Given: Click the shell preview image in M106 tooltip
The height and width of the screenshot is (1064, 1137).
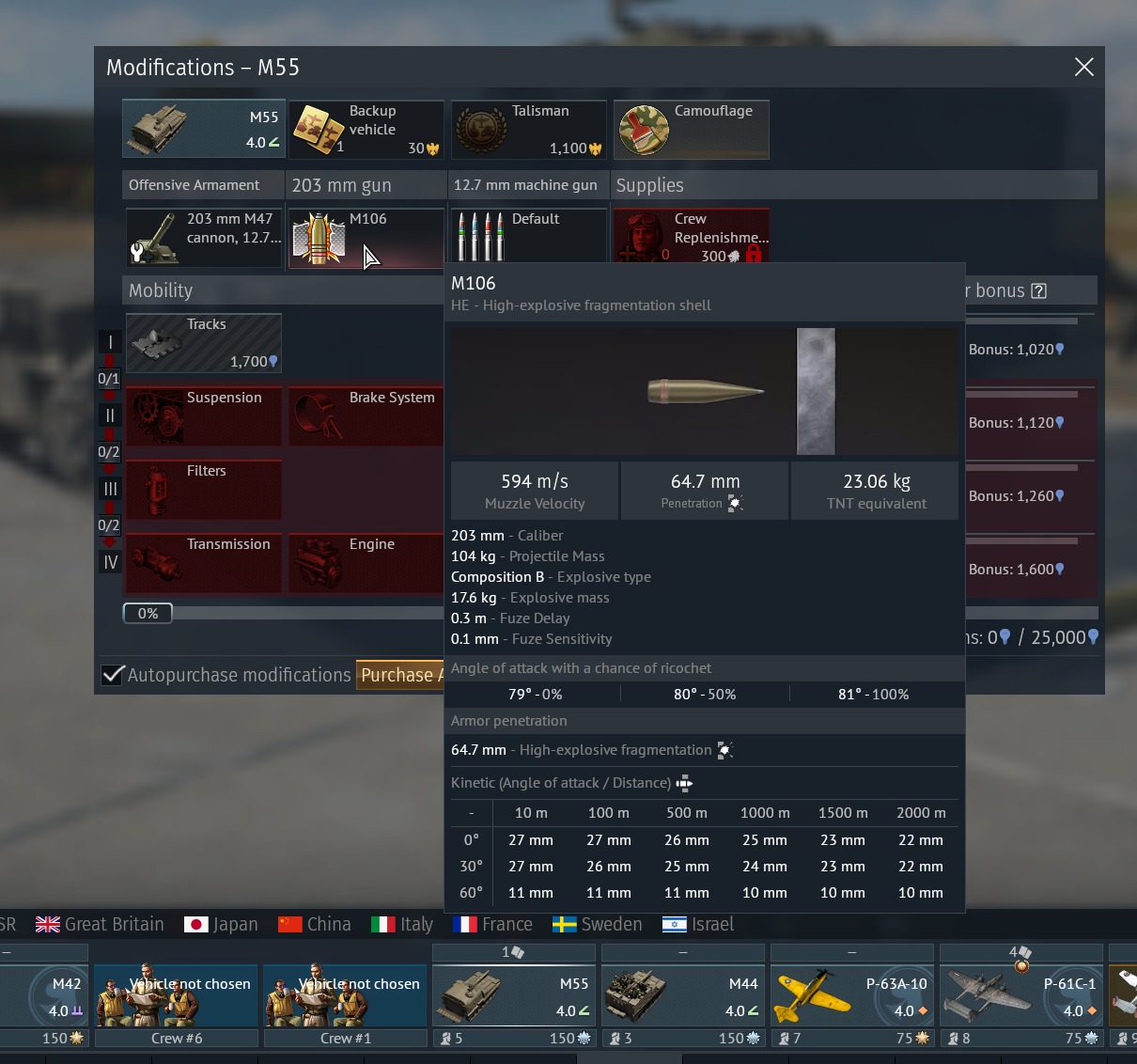Looking at the screenshot, I should (x=705, y=391).
